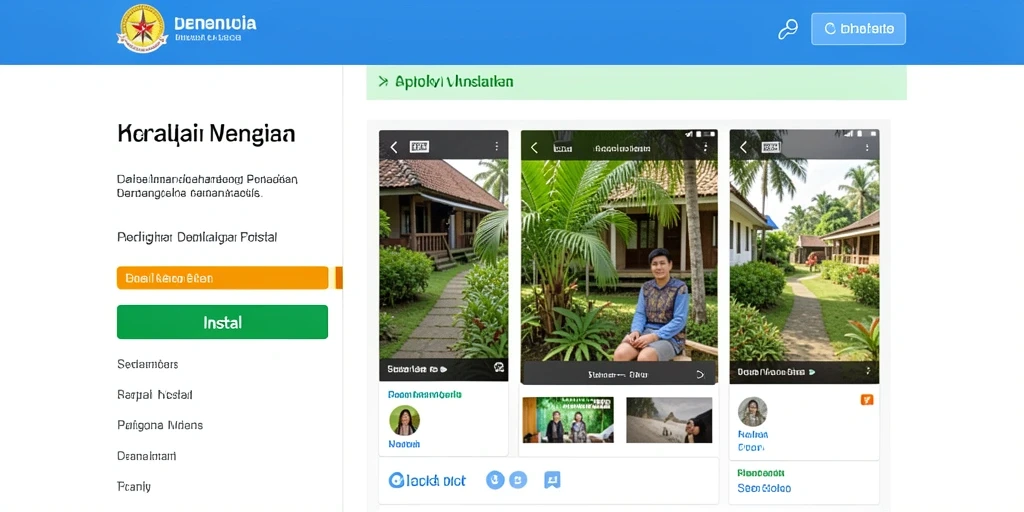The height and width of the screenshot is (512, 1024).
Task: Click the icon at the right of the left screenshot's caption bar
Action: pos(499,368)
